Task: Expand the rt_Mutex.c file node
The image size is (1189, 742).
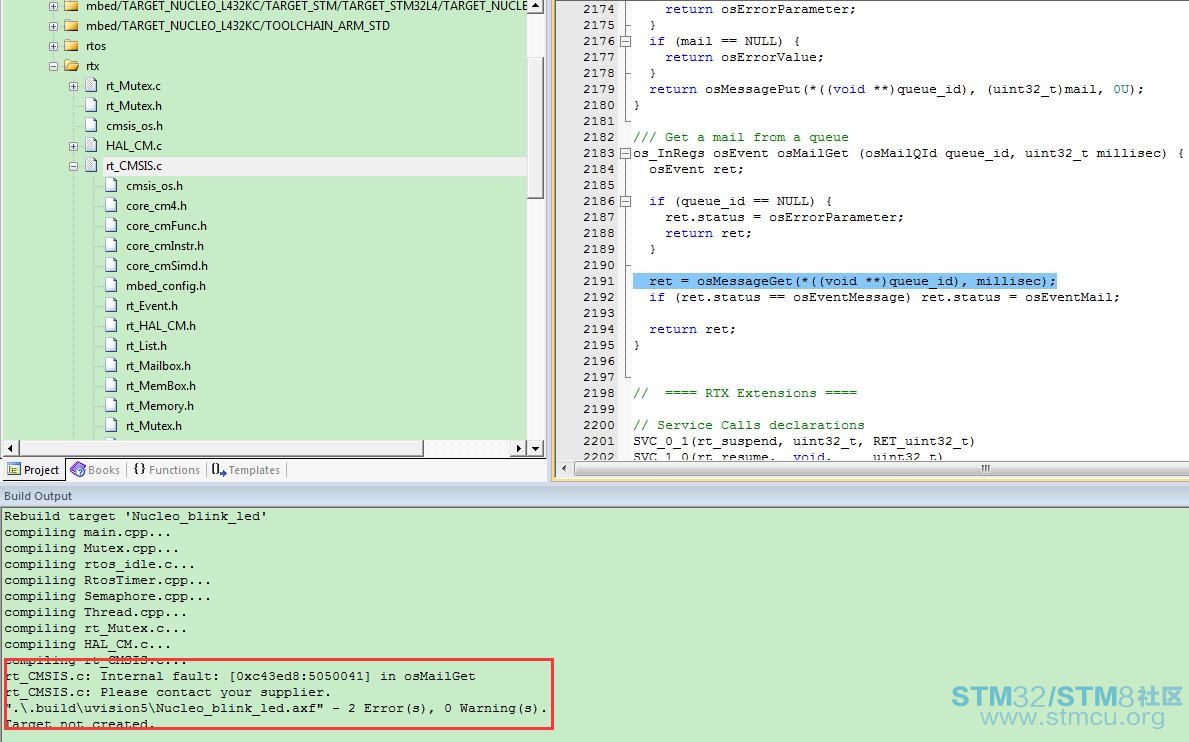Action: [74, 86]
